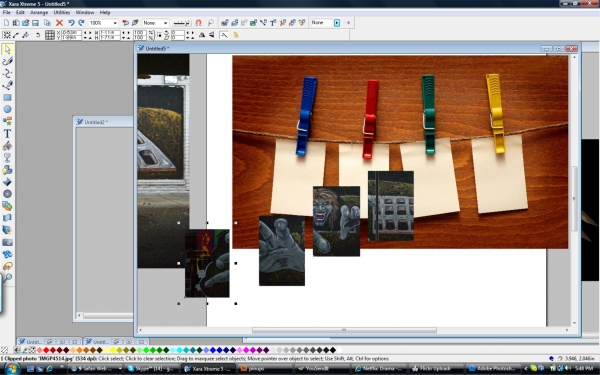The image size is (600, 375).
Task: Open the Utilities menu
Action: [62, 13]
